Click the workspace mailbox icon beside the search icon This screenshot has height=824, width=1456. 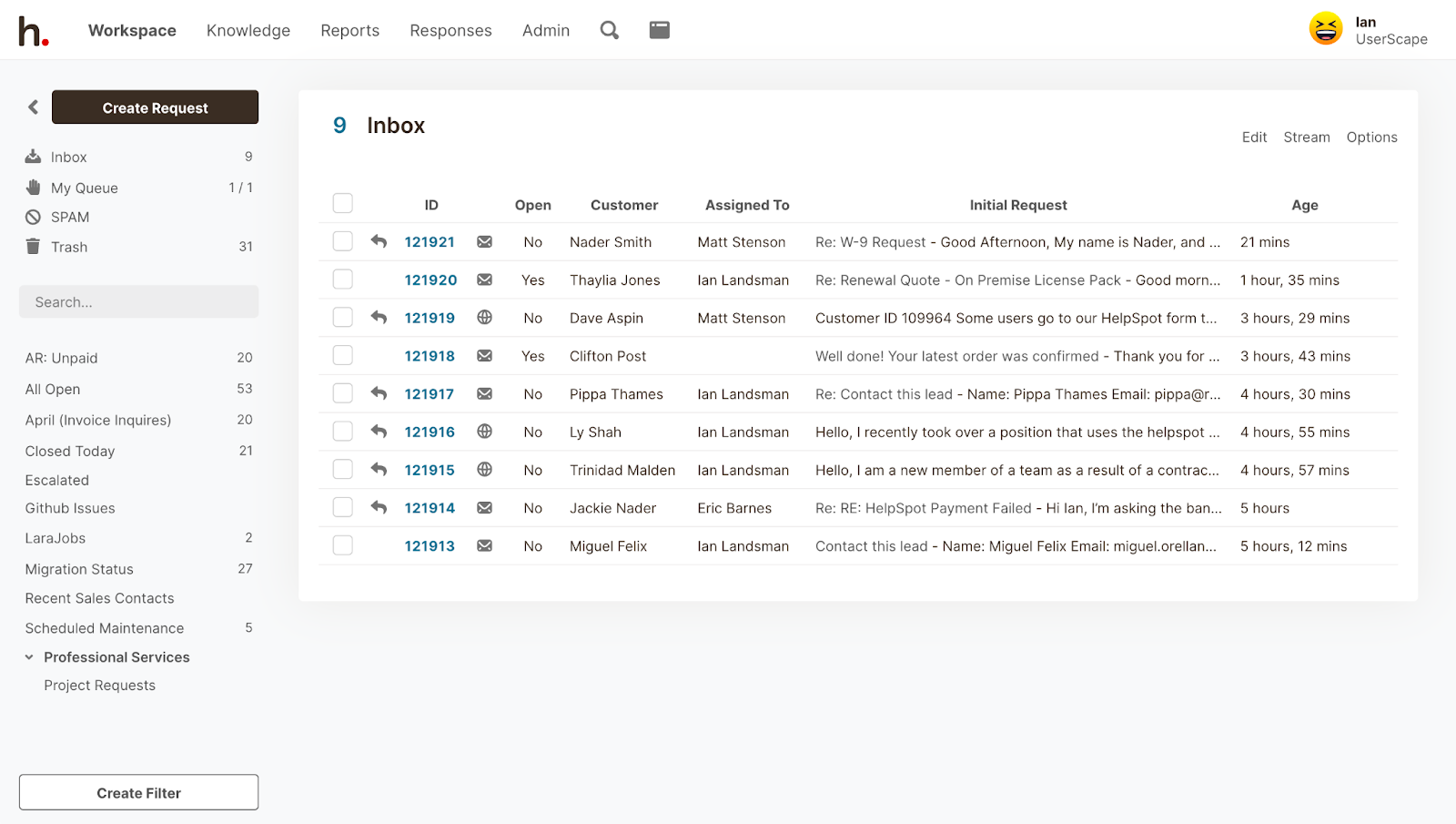pos(659,29)
